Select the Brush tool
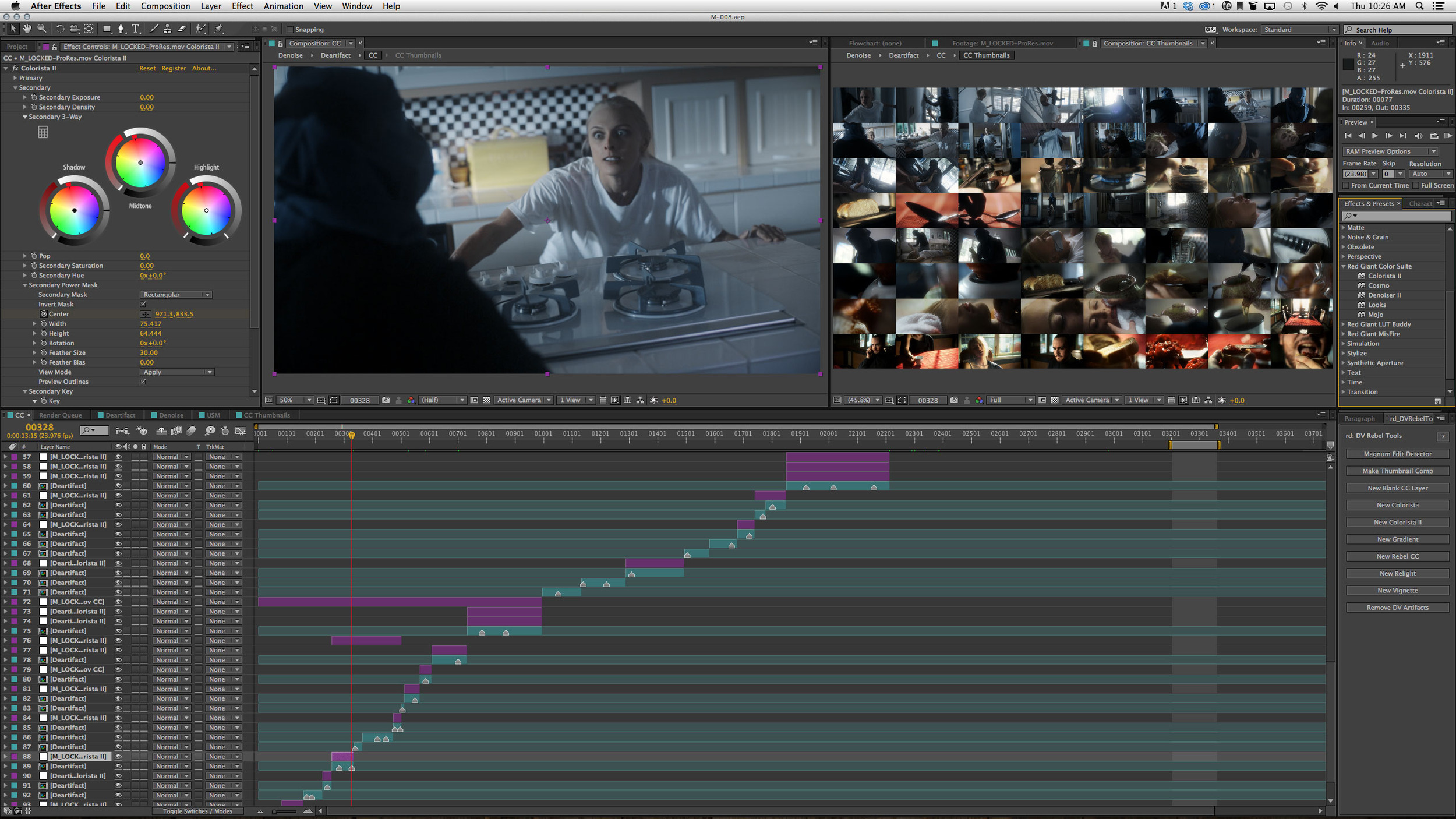The height and width of the screenshot is (819, 1456). pyautogui.click(x=154, y=29)
